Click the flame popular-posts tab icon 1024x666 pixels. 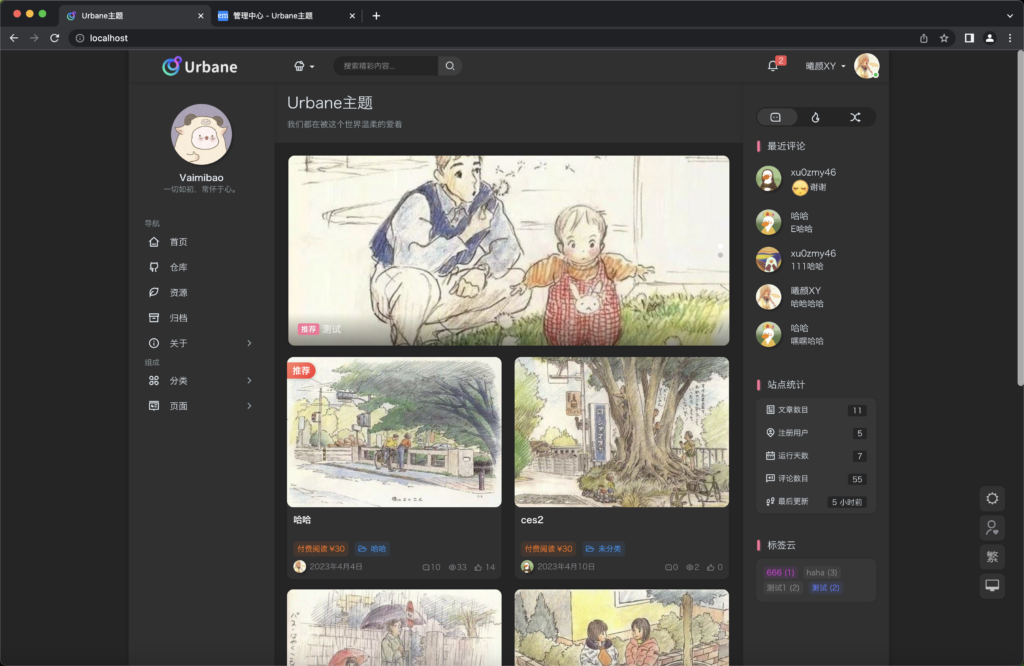click(815, 117)
